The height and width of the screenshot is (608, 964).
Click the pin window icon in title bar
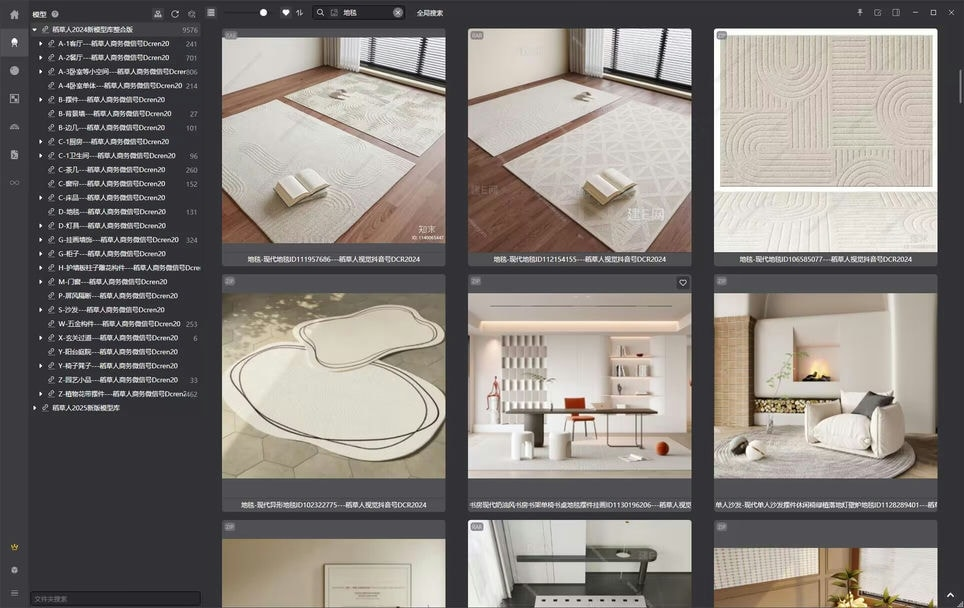859,13
